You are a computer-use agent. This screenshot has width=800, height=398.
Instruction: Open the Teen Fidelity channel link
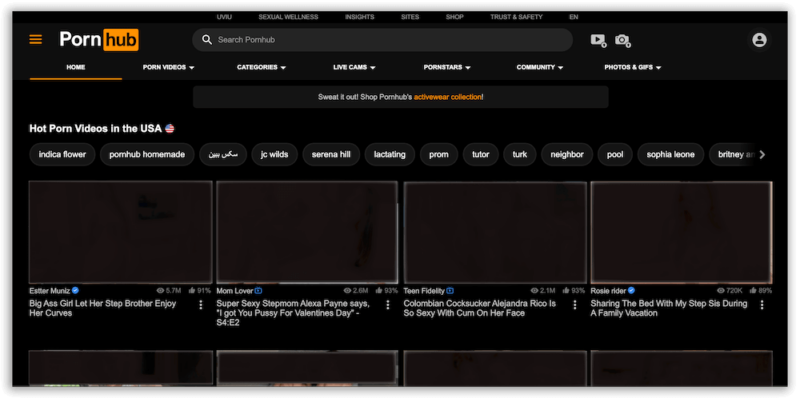tap(424, 291)
